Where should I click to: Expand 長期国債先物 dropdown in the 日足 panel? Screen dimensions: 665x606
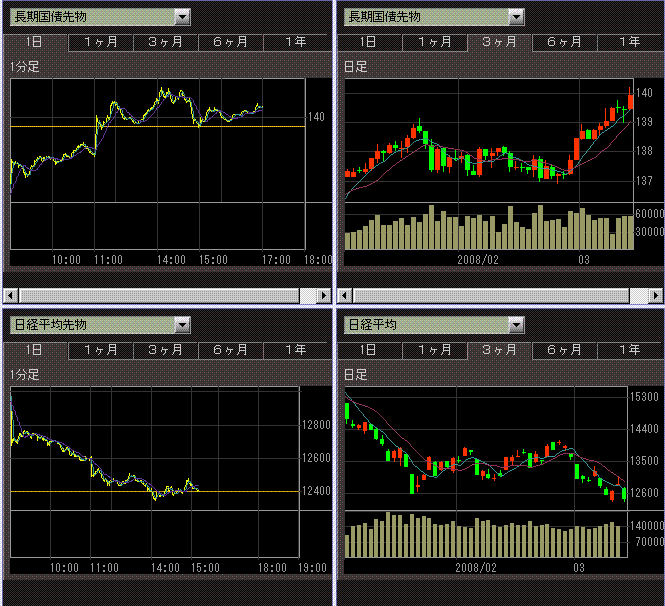515,17
